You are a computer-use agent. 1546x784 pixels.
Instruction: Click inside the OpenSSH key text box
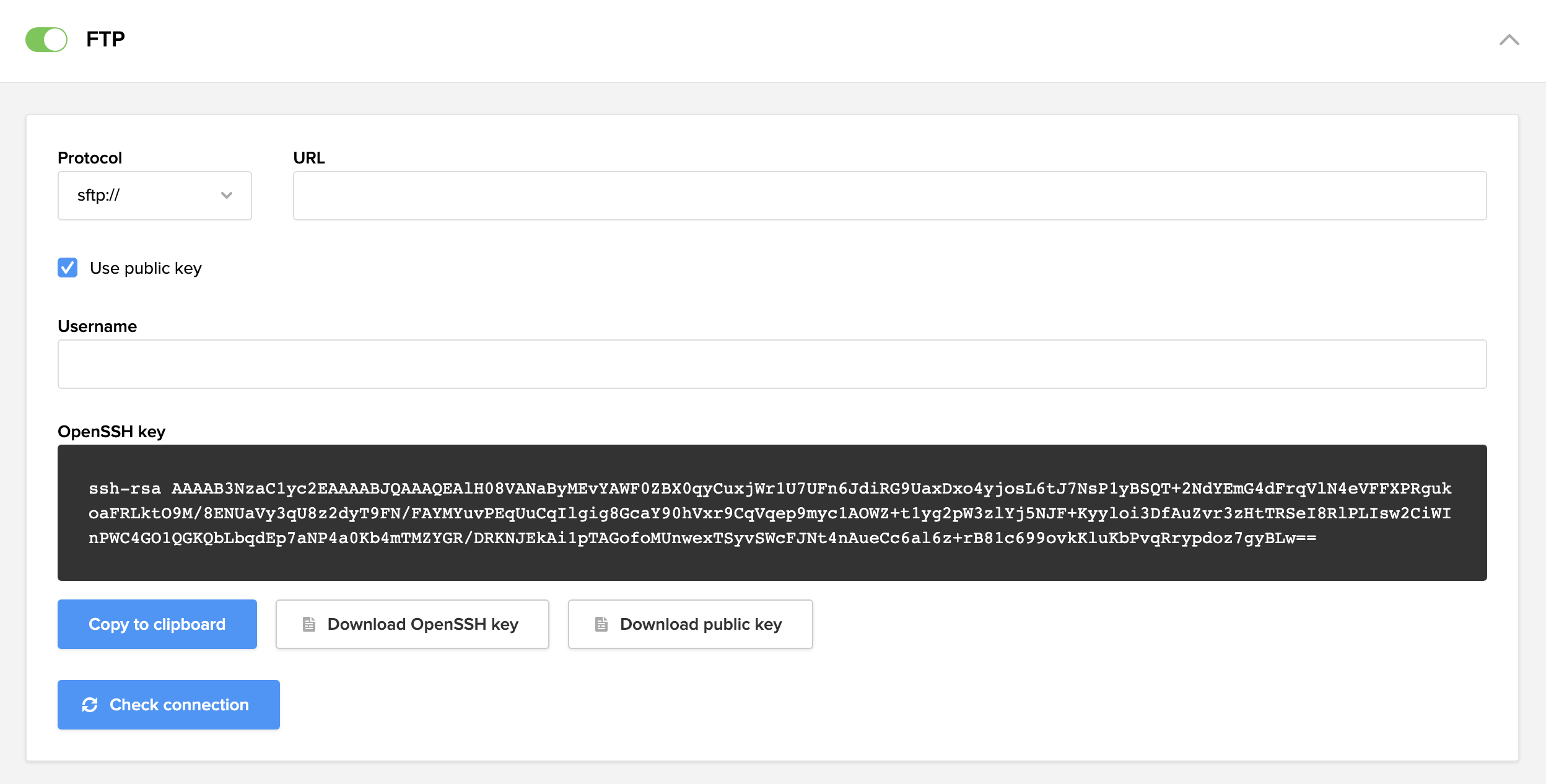tap(772, 513)
